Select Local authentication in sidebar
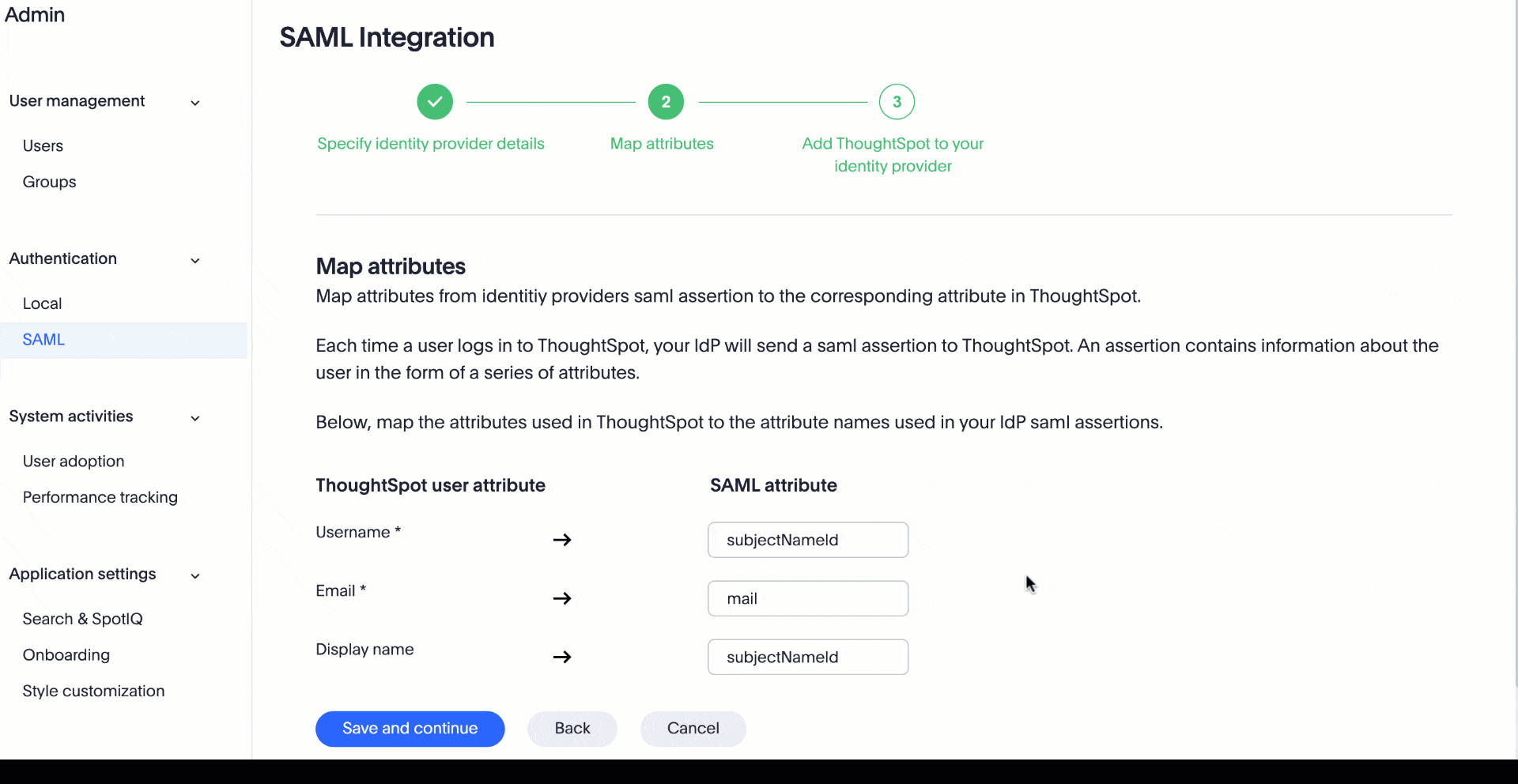This screenshot has width=1518, height=784. point(42,303)
